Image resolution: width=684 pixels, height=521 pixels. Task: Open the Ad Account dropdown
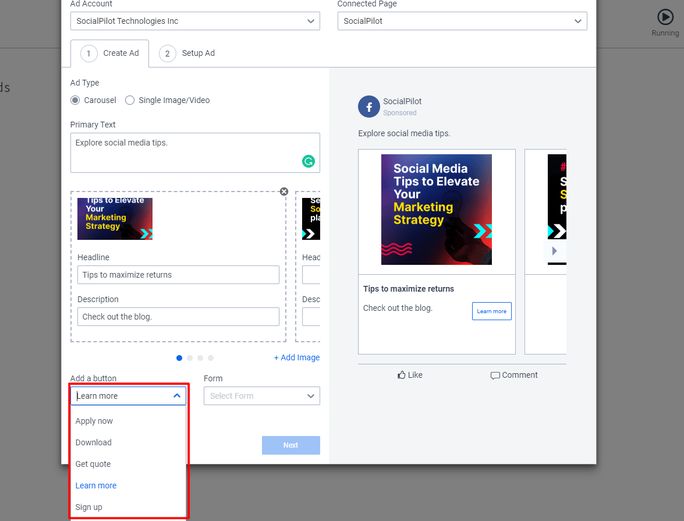coord(195,21)
